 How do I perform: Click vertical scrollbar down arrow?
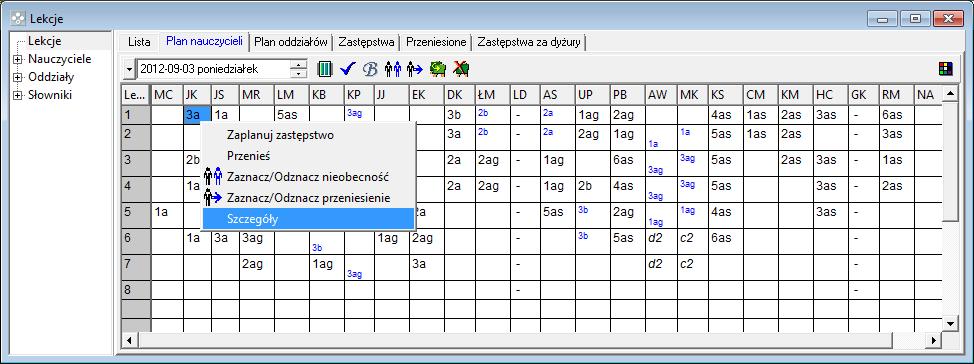pyautogui.click(x=950, y=323)
